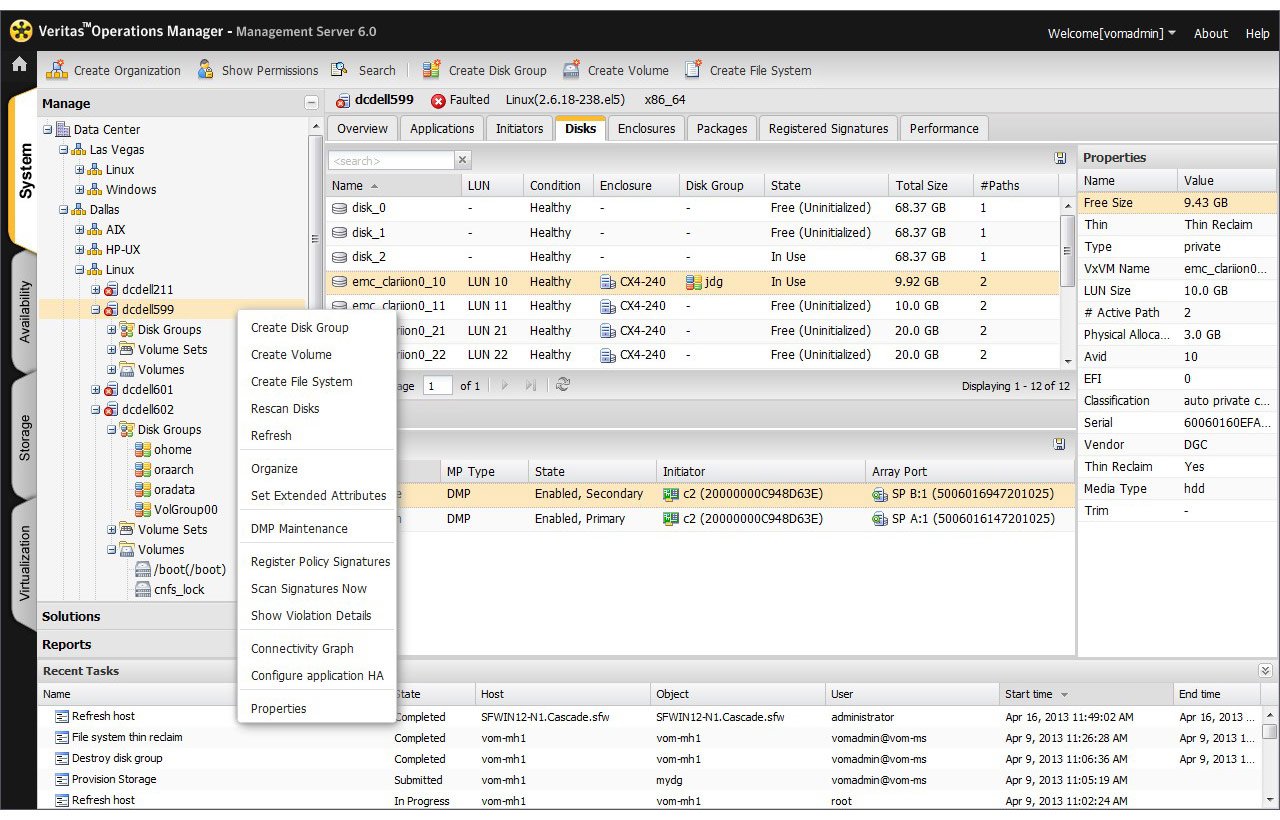This screenshot has width=1280, height=820.
Task: Go to the Home icon
Action: point(19,65)
